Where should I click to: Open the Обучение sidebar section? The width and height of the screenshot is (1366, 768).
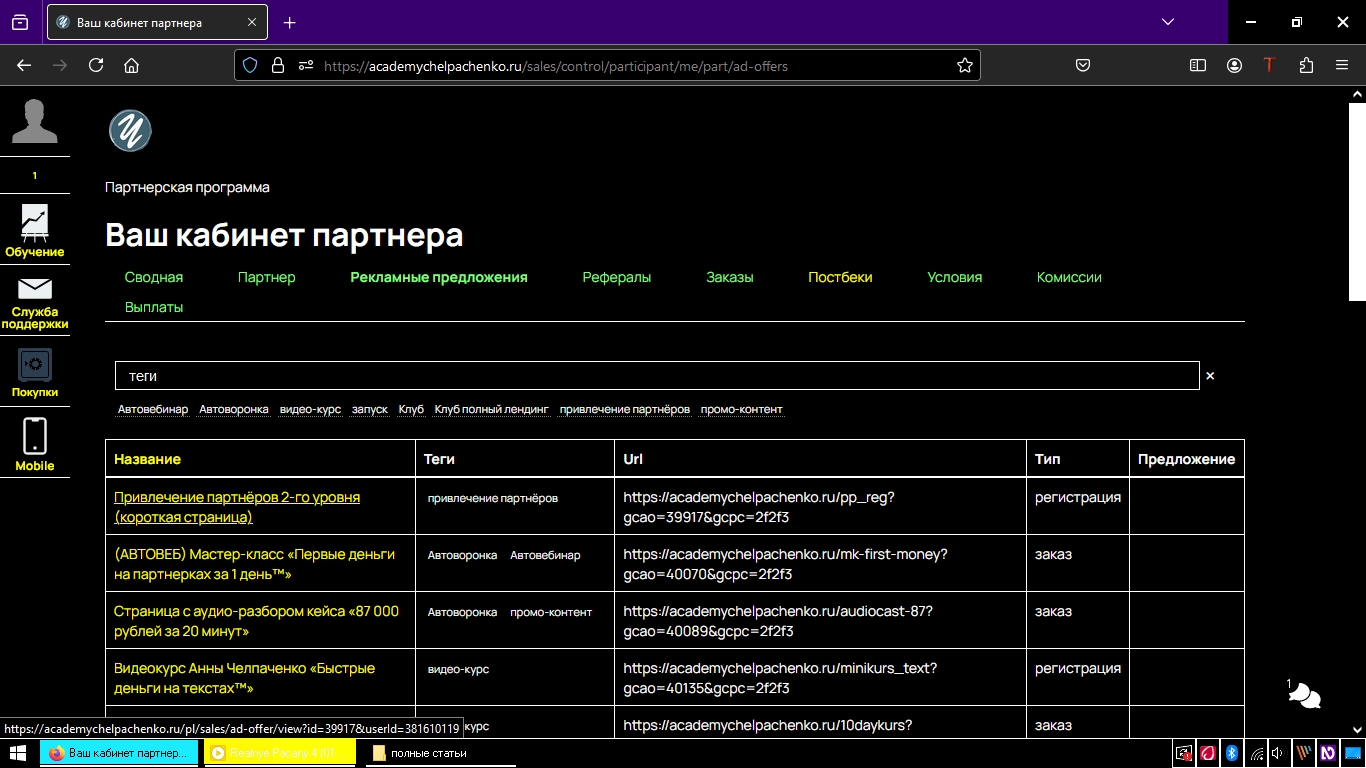point(35,231)
